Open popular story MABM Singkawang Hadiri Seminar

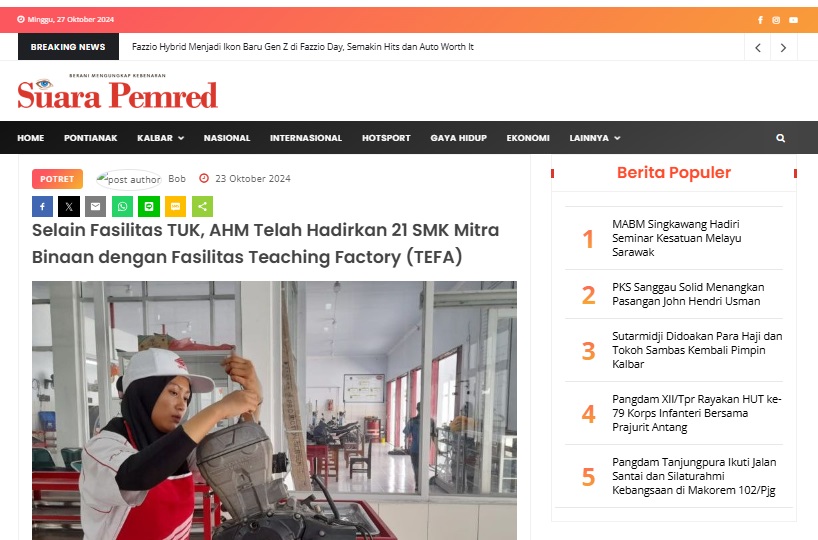point(677,238)
